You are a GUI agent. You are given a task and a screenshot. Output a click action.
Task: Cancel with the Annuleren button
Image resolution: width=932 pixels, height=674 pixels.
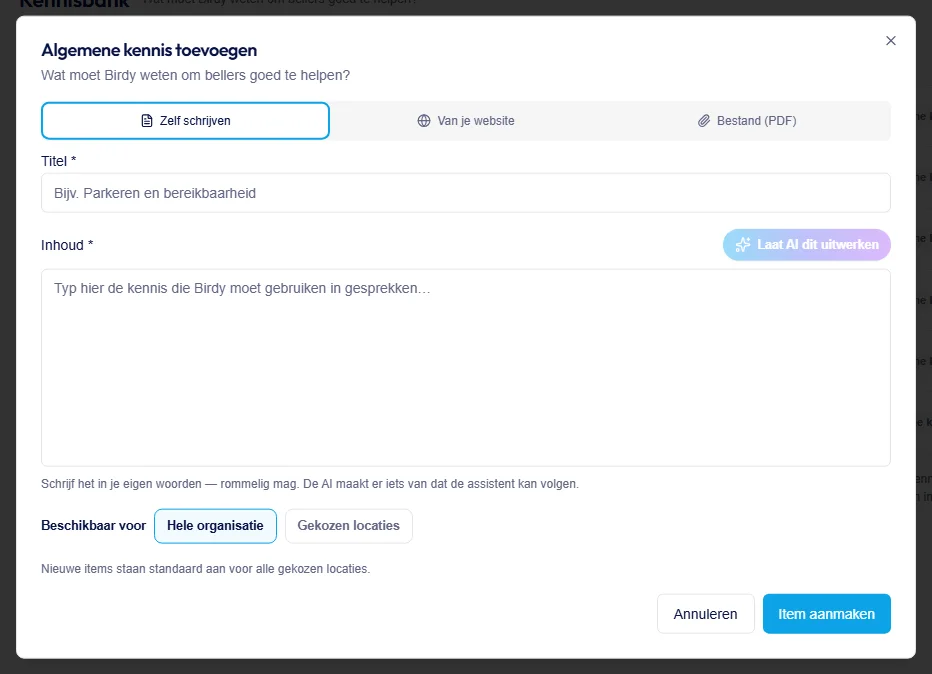click(706, 614)
